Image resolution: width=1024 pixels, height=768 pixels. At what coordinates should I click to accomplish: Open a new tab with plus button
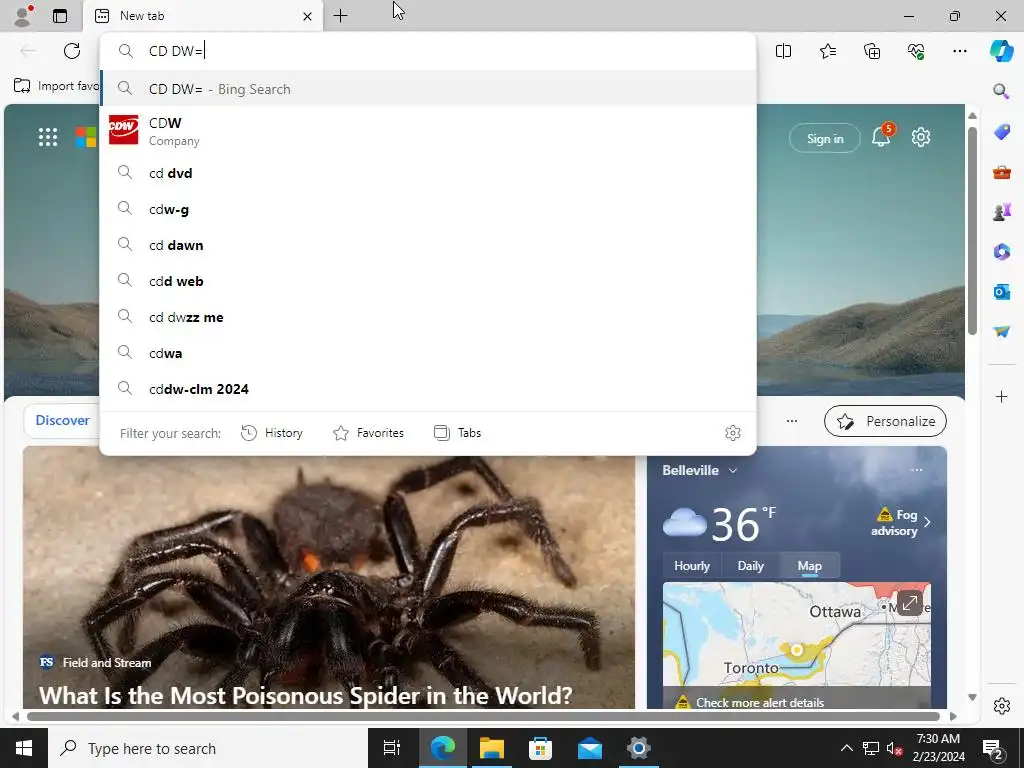340,16
